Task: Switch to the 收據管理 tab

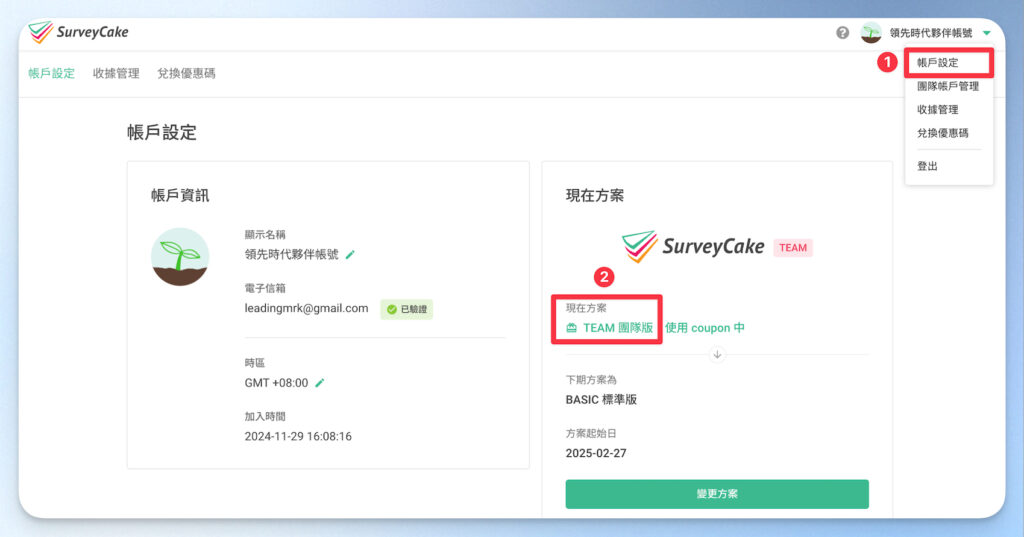Action: [116, 73]
